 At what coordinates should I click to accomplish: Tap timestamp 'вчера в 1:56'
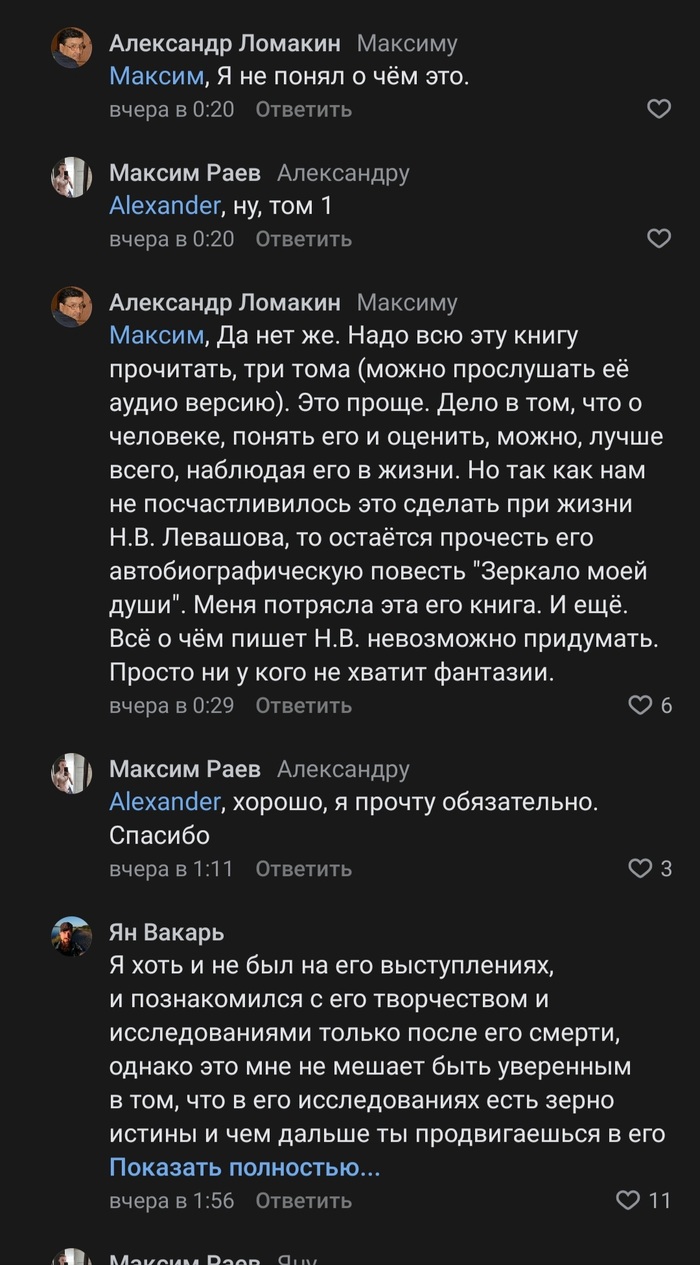(x=171, y=1200)
